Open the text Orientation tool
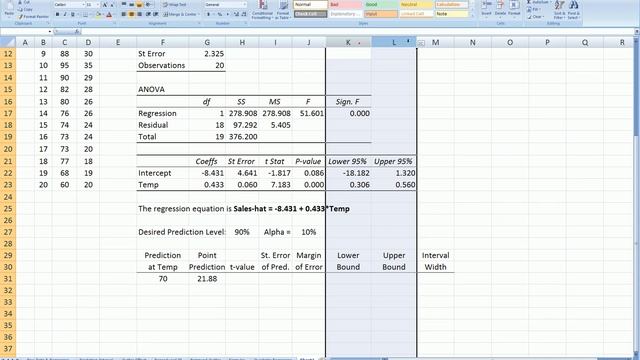The width and height of the screenshot is (640, 360). tap(149, 4)
